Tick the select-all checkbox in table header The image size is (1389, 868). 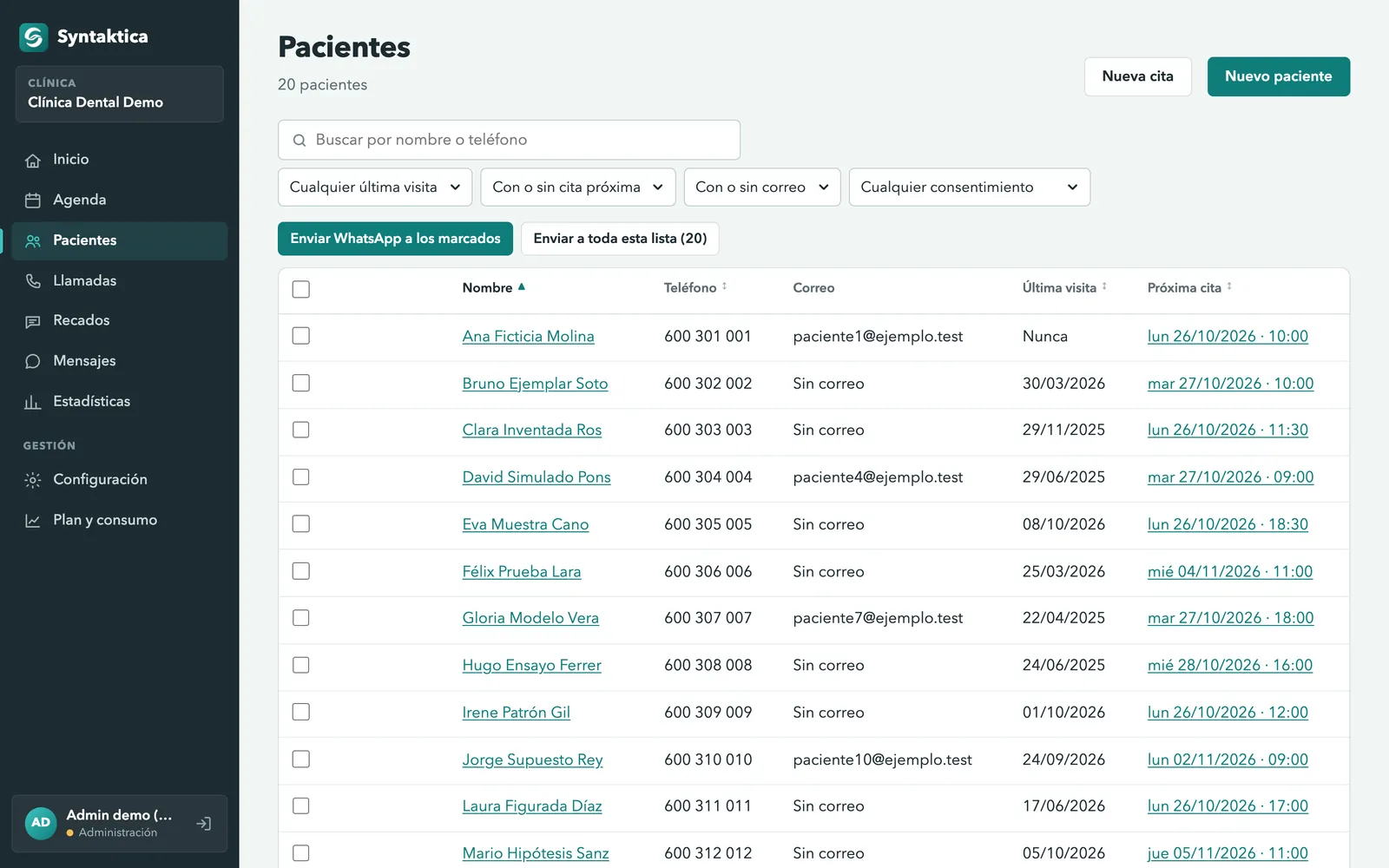coord(301,289)
